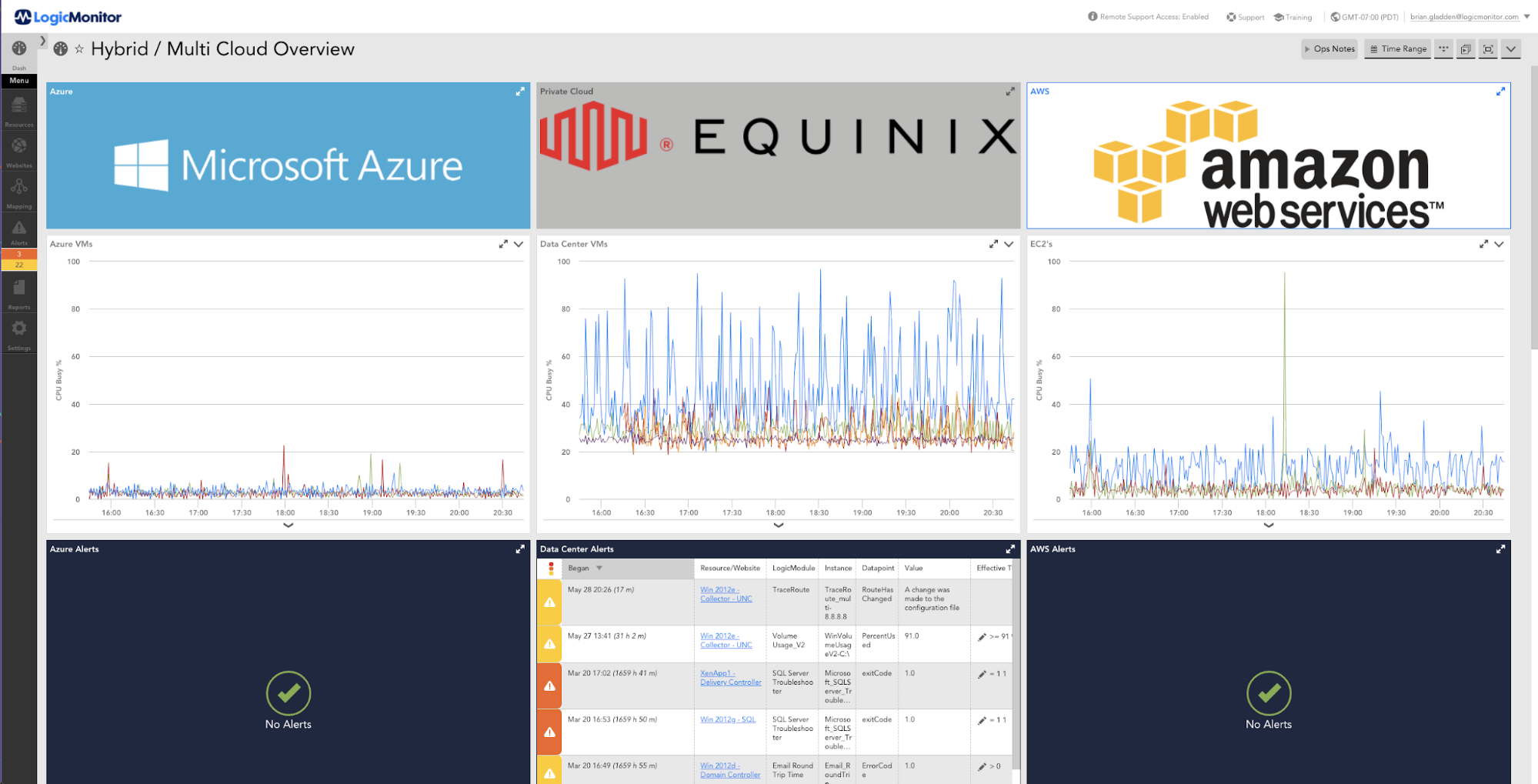Open EC2's widget options chevron
This screenshot has height=784, width=1538.
(x=1499, y=244)
